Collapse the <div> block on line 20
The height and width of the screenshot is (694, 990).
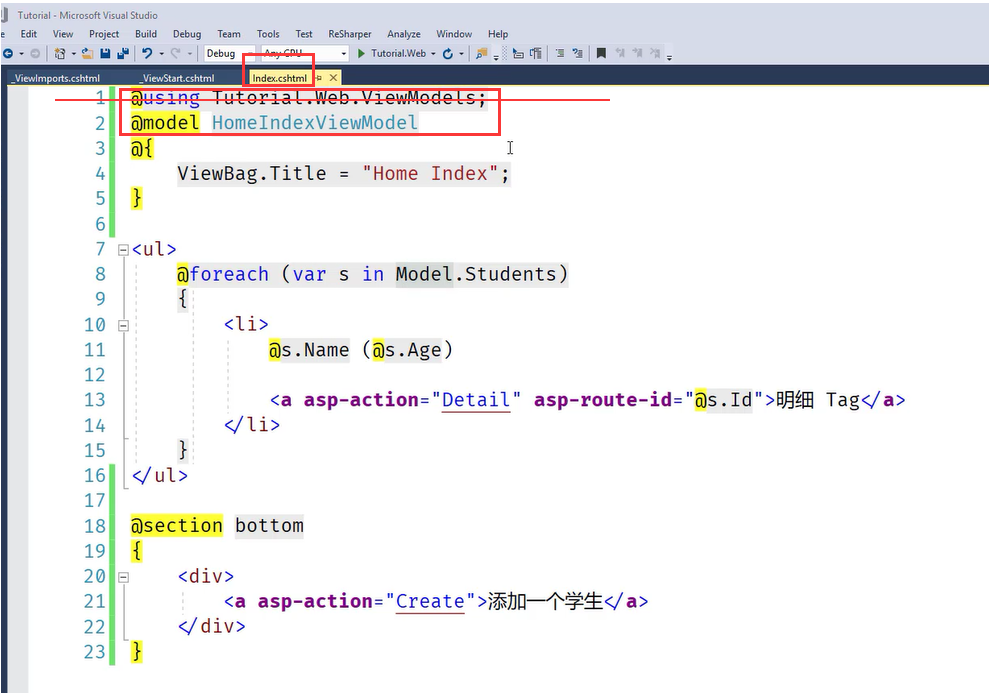pyautogui.click(x=123, y=577)
